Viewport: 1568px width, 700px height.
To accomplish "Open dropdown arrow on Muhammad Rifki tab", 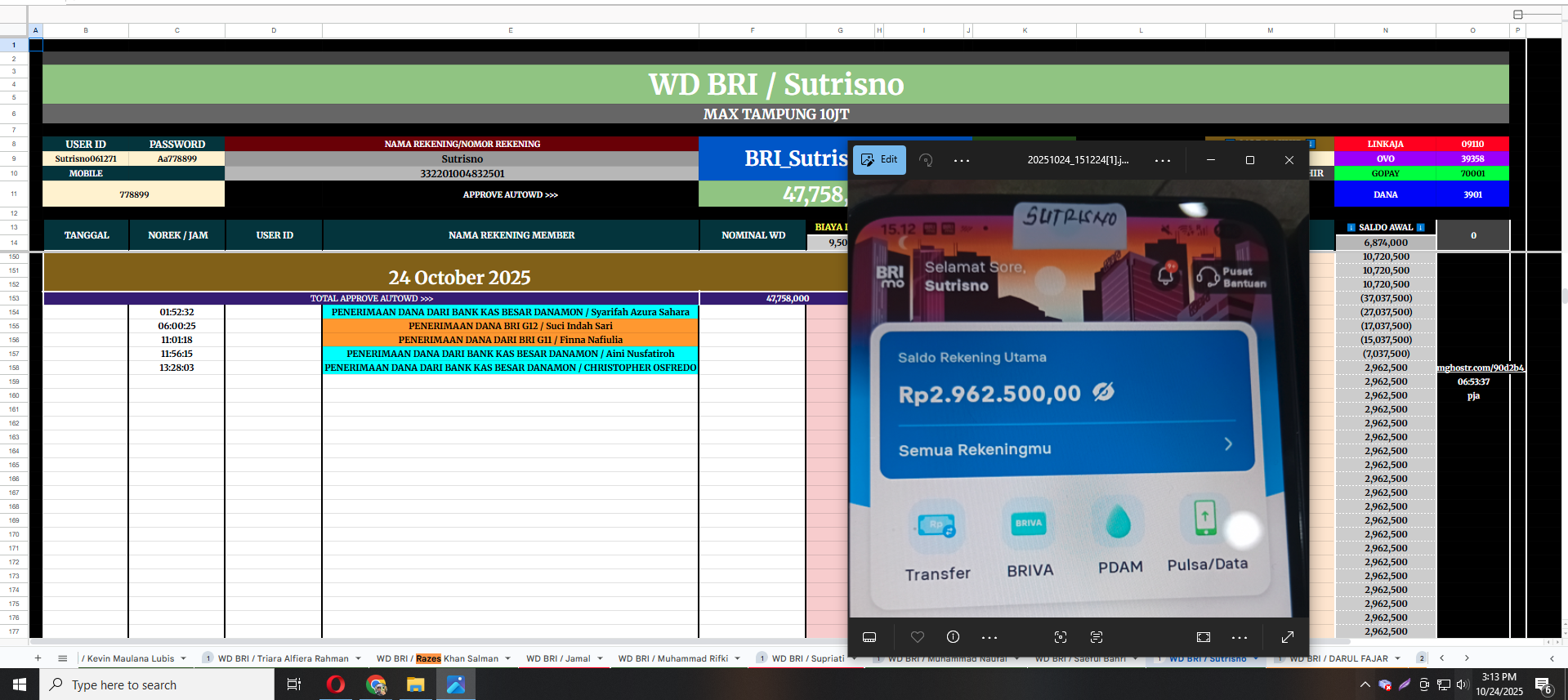I will click(x=737, y=658).
